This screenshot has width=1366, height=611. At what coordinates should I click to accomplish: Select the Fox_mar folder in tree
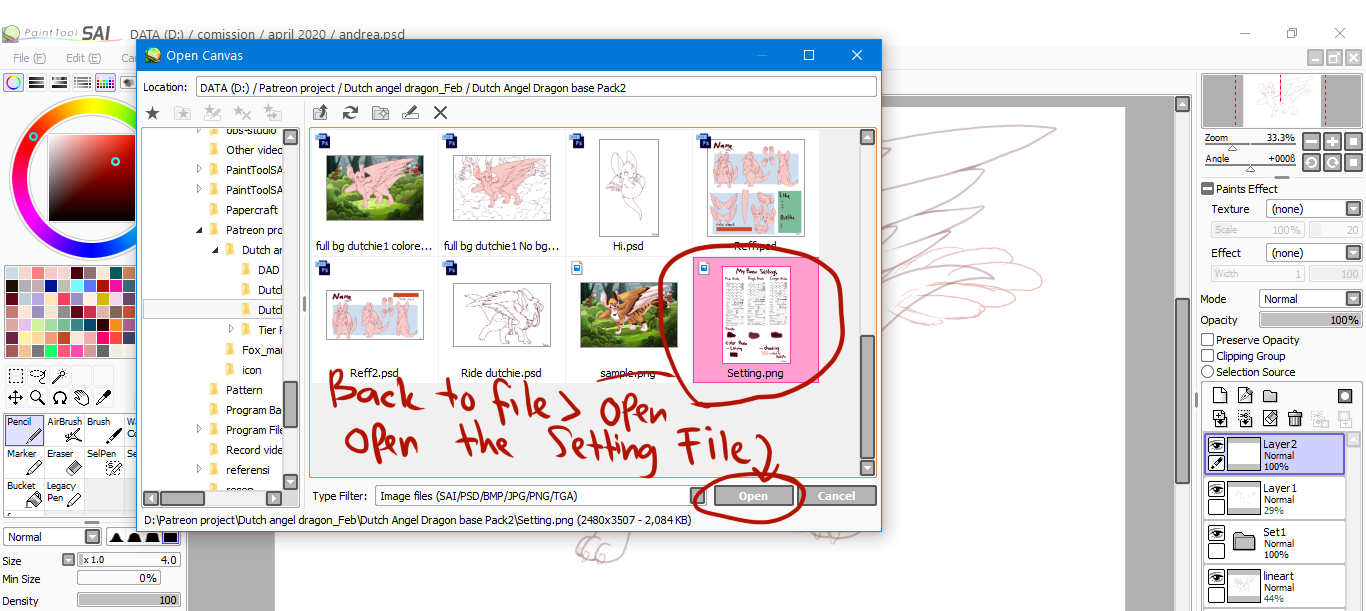pos(261,350)
